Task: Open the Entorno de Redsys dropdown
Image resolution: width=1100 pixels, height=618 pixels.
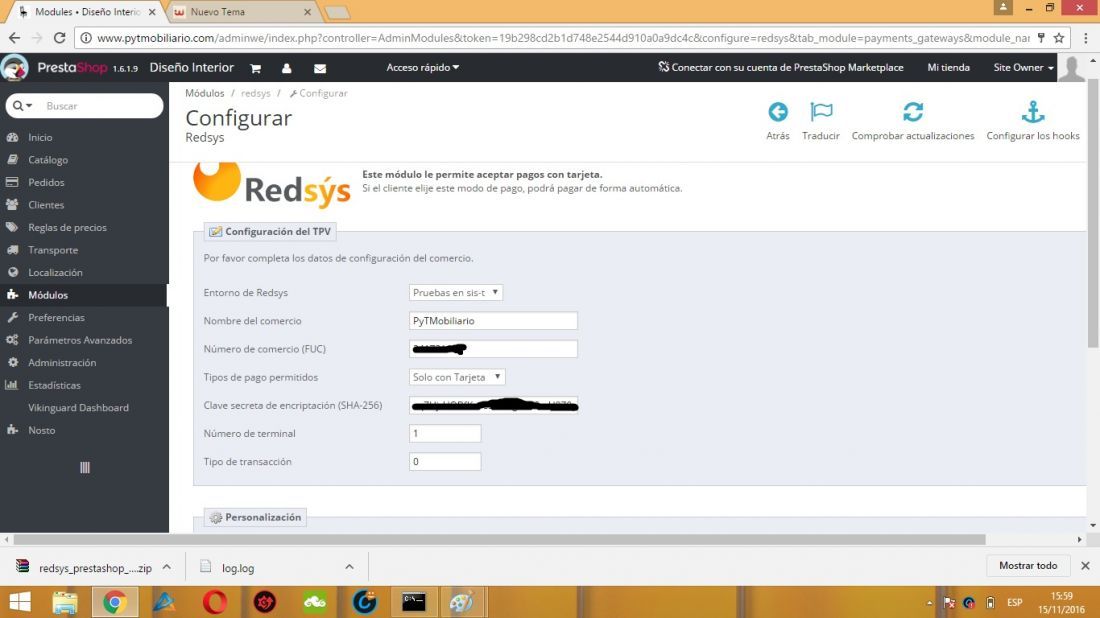Action: 456,293
